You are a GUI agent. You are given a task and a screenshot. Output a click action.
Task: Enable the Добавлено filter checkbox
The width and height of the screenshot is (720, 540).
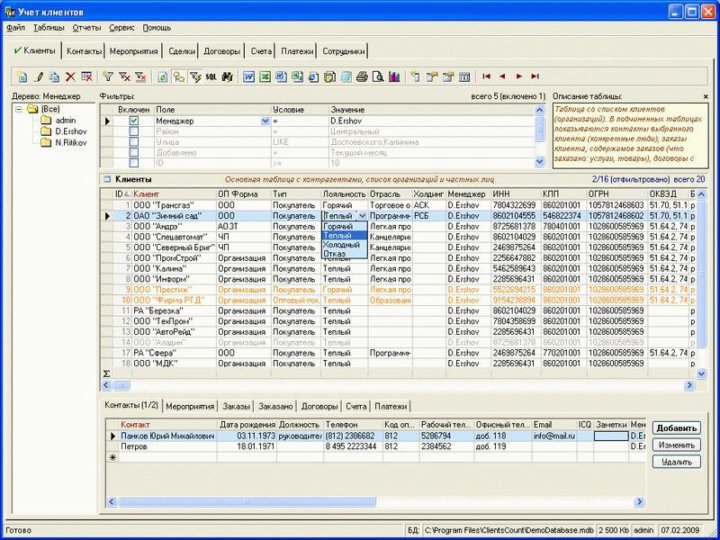134,153
